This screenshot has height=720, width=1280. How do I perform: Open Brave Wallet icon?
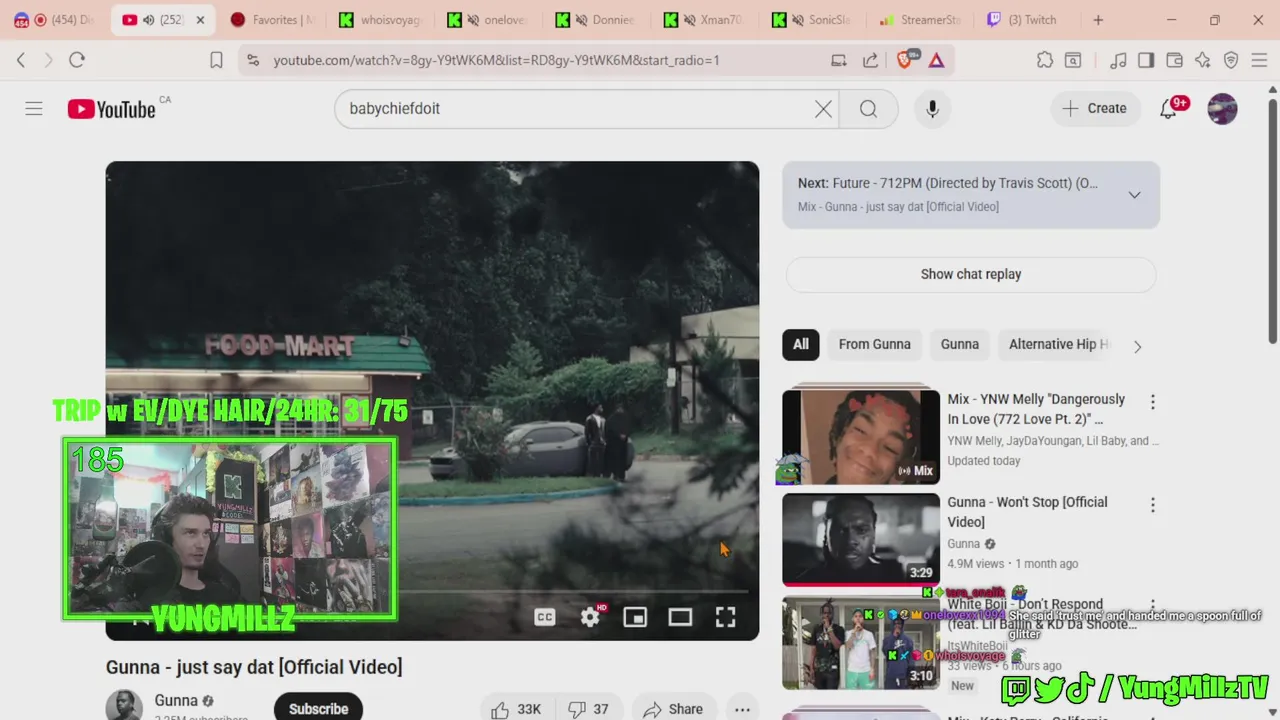click(x=1175, y=60)
